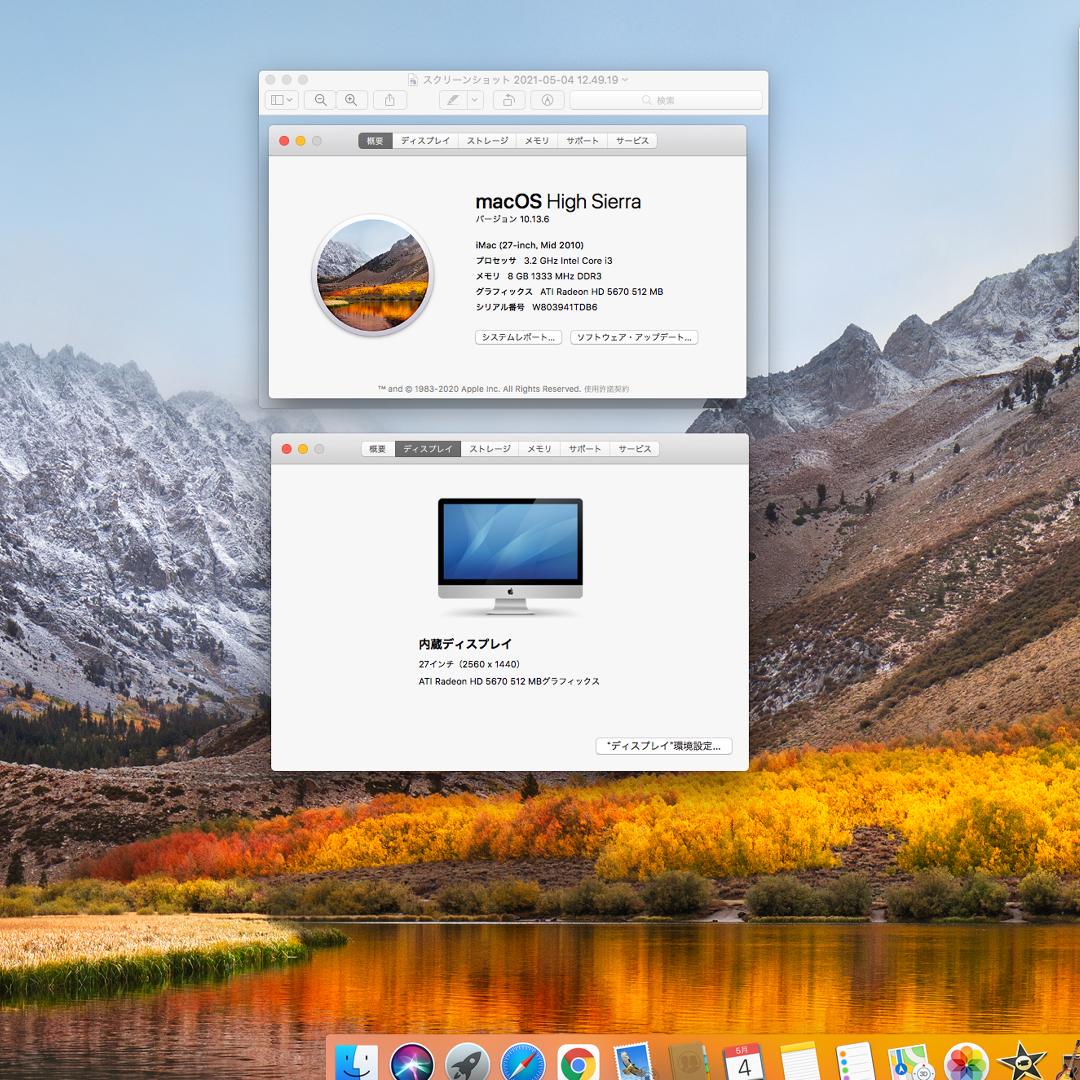Click プロセッサ 3.2 GHz Intel Core i3 line
The width and height of the screenshot is (1080, 1080).
coord(544,260)
